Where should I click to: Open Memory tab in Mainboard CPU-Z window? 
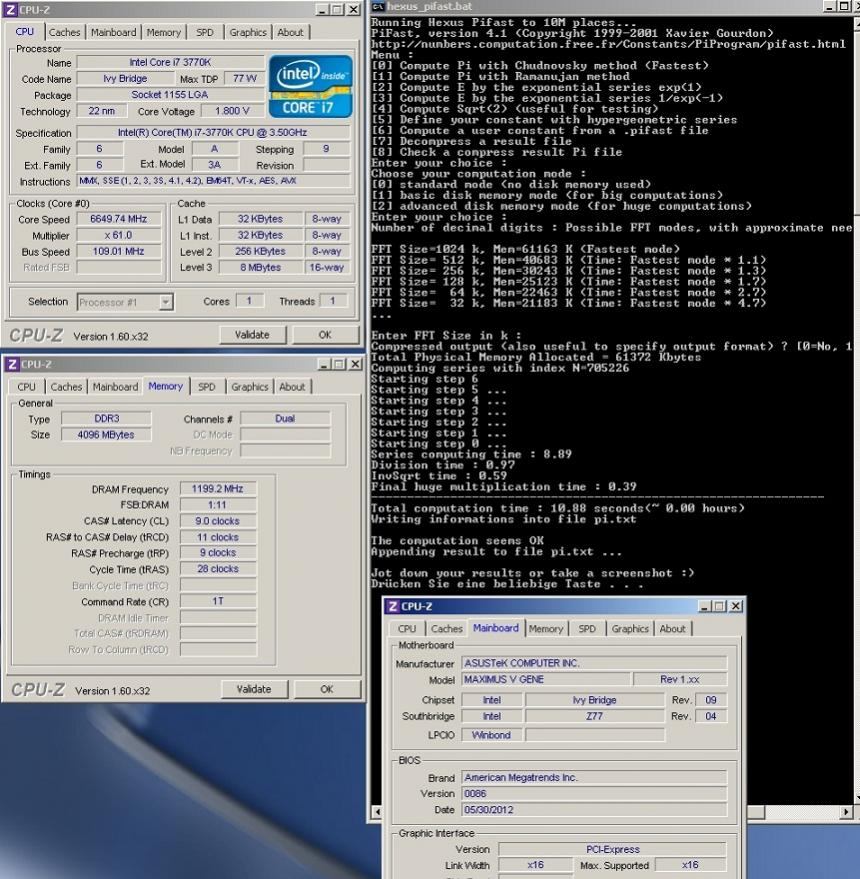point(546,629)
